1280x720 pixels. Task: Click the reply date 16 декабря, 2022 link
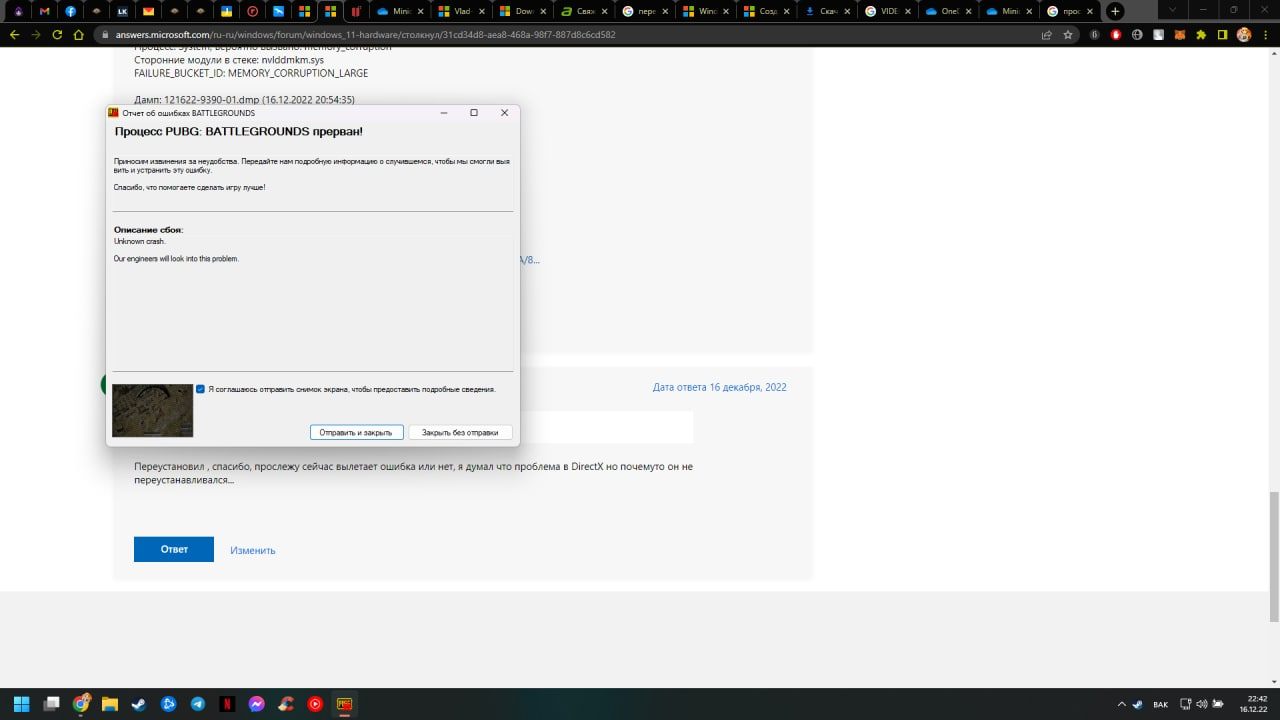tap(720, 387)
